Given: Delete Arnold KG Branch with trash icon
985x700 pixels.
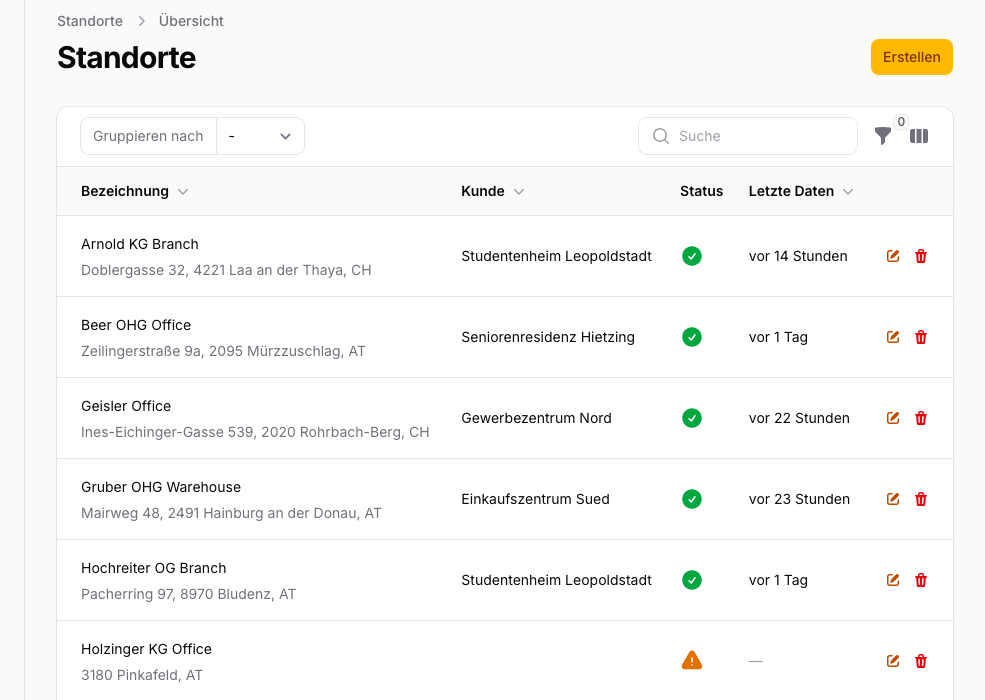Looking at the screenshot, I should tap(920, 256).
